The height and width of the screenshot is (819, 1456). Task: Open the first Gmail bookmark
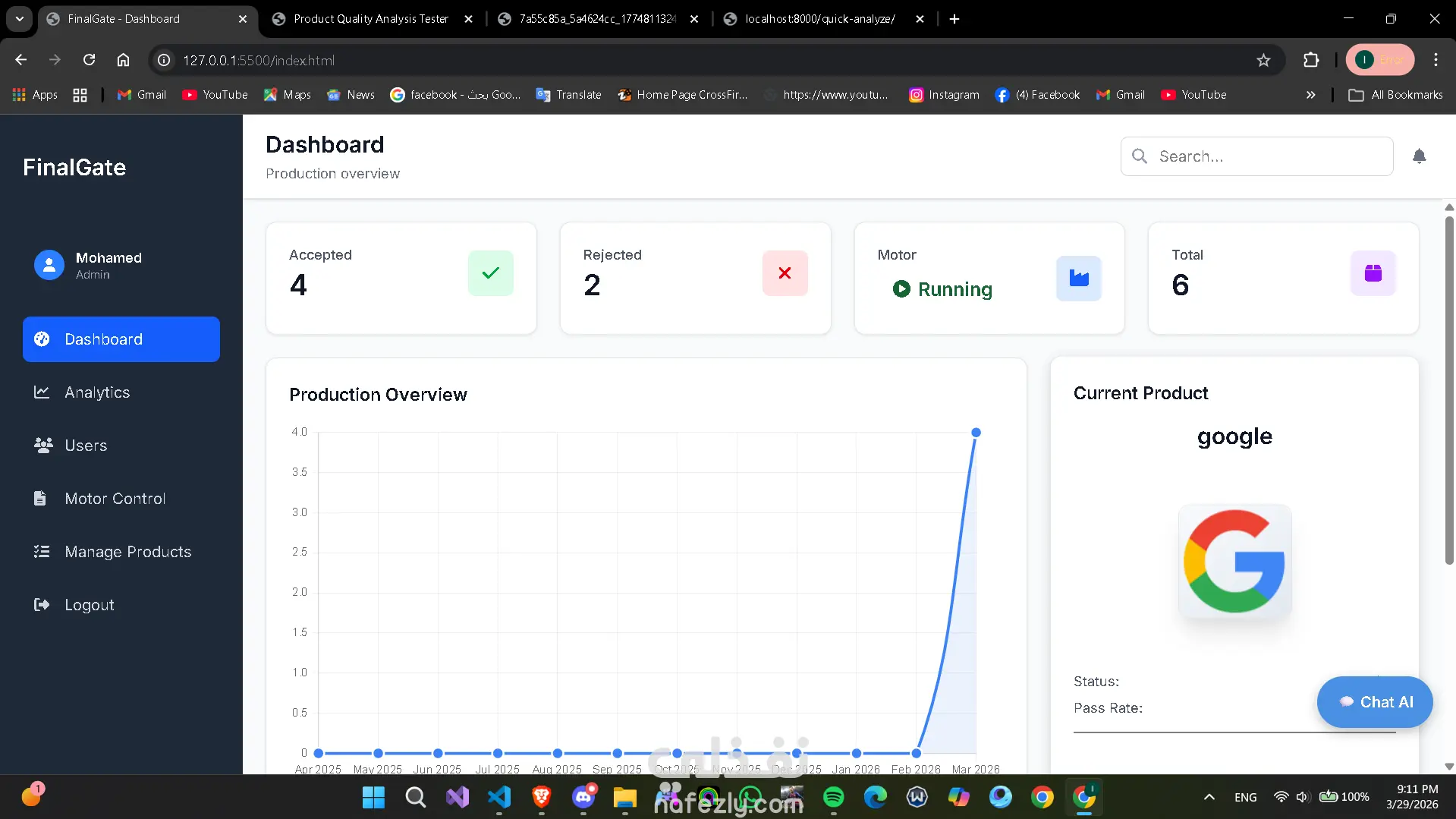(142, 95)
